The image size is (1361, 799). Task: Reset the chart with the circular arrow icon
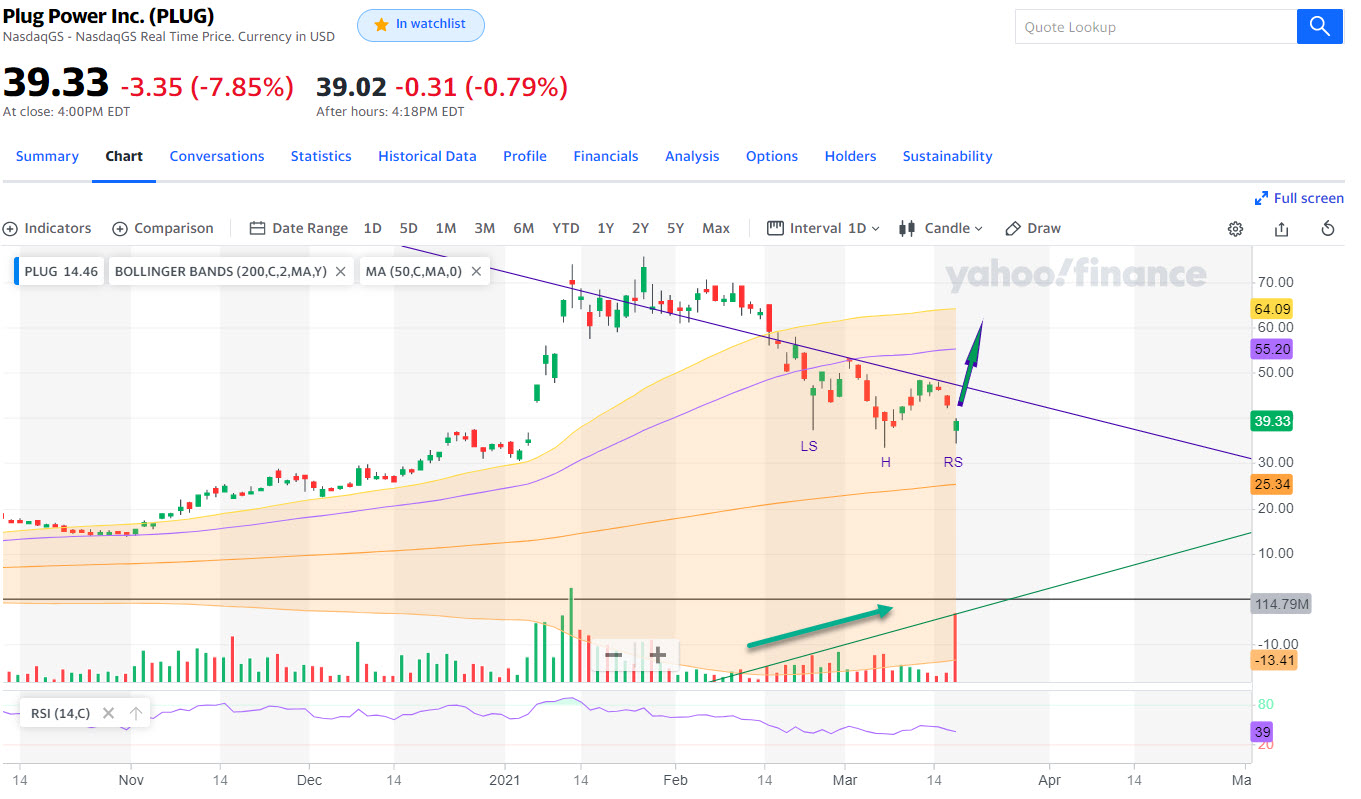pos(1328,229)
